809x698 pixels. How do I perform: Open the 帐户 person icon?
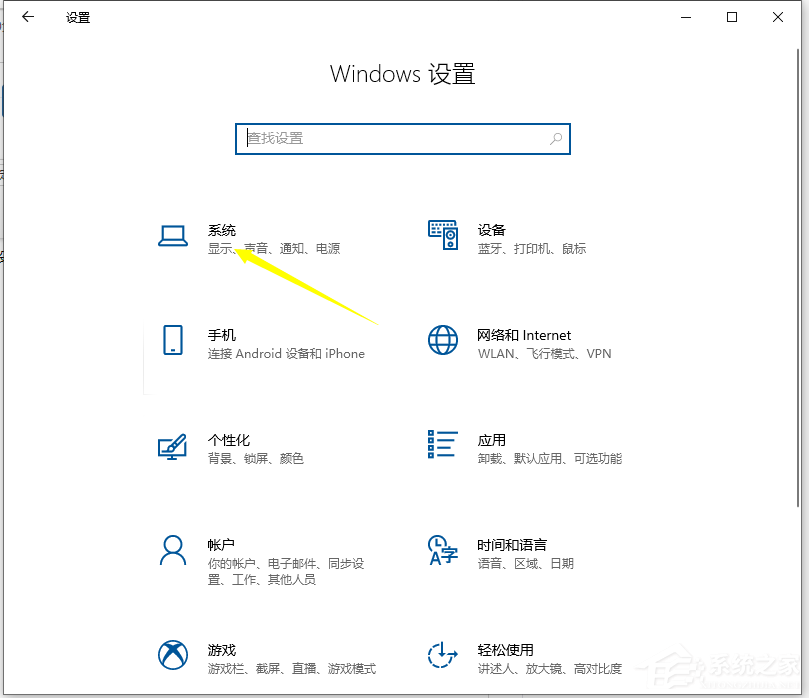(x=173, y=550)
